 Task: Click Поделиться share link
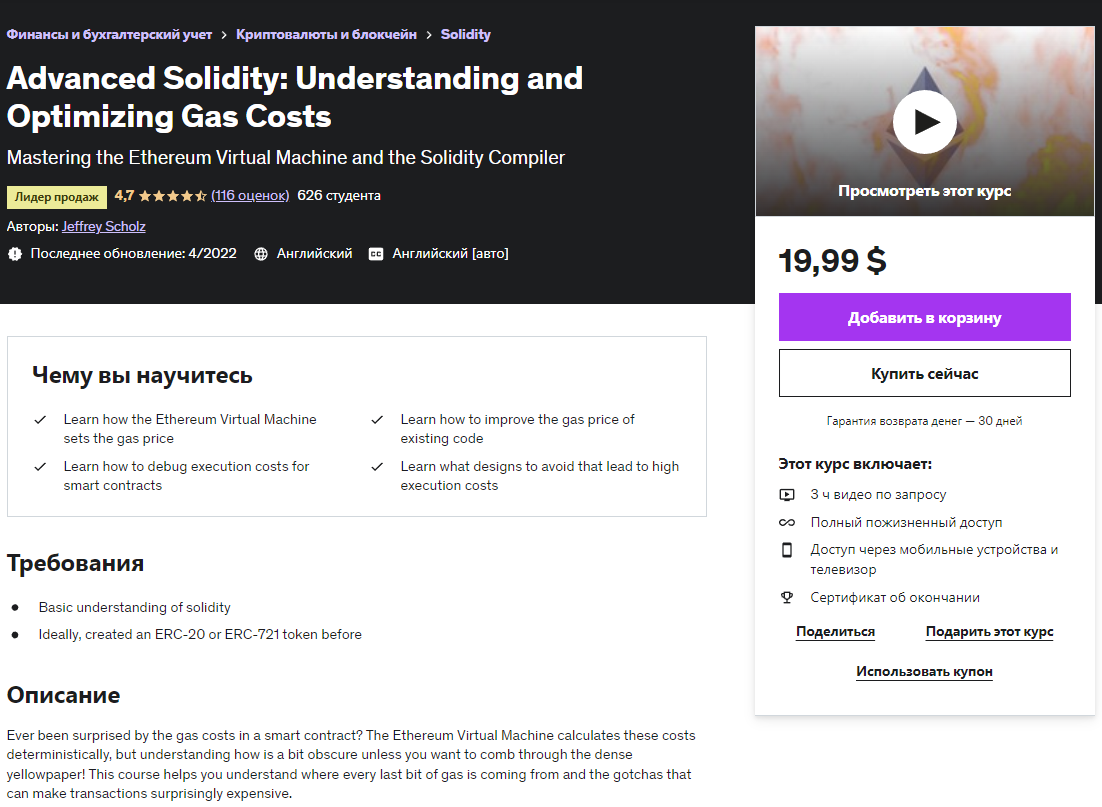coord(835,632)
